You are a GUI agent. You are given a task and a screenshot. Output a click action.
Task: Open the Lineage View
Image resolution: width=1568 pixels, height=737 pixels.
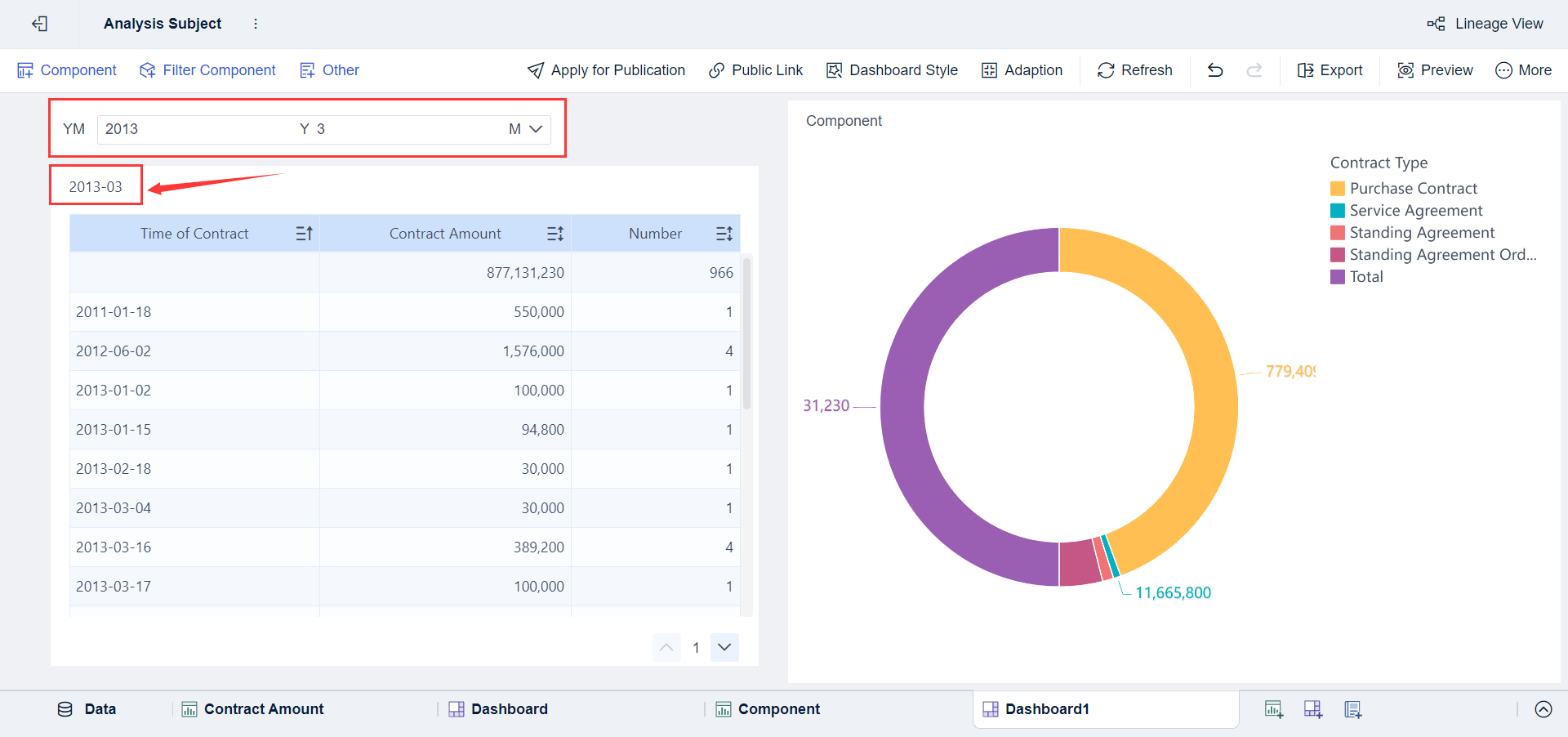coord(1486,24)
